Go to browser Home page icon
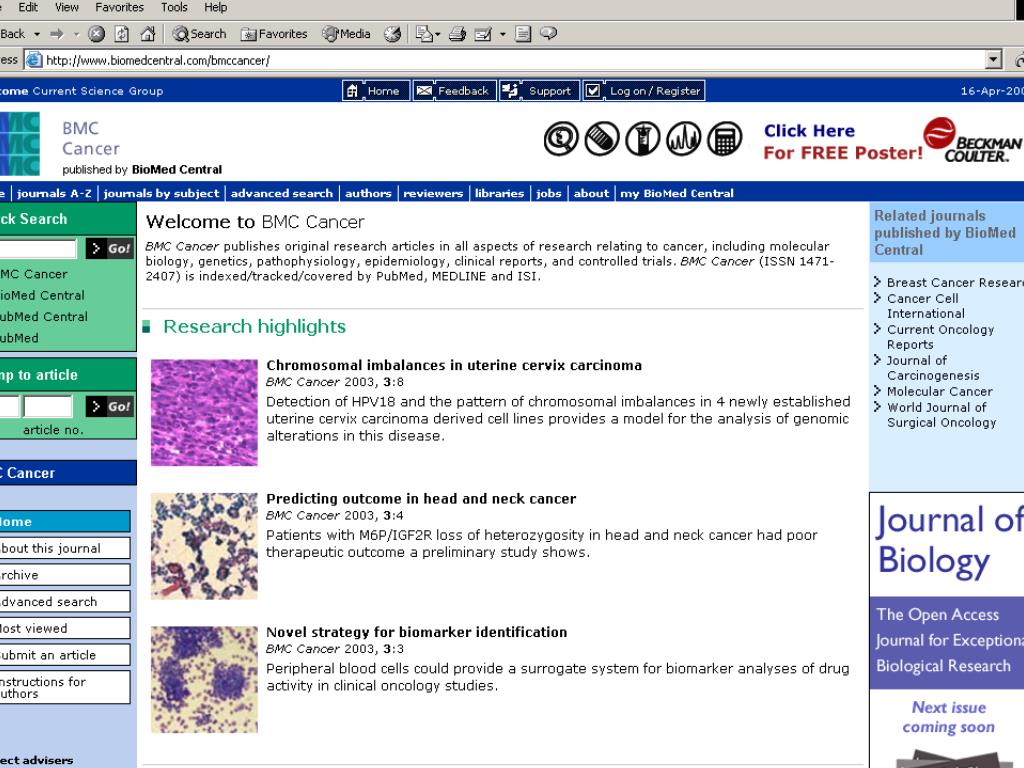Image resolution: width=1024 pixels, height=768 pixels. tap(148, 34)
